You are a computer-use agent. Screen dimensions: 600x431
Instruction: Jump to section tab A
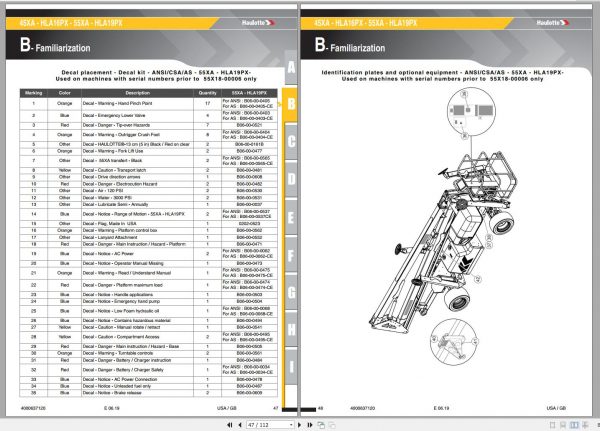click(291, 67)
